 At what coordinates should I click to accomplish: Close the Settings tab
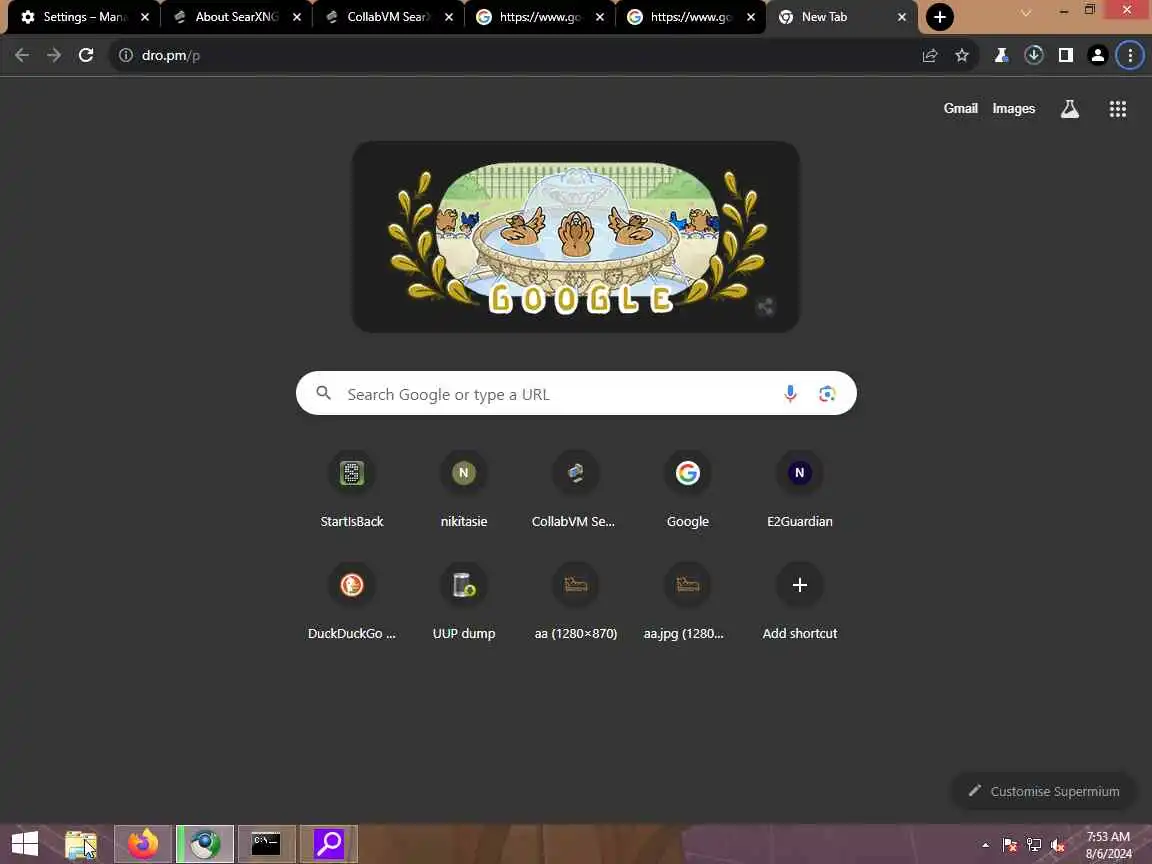145,17
